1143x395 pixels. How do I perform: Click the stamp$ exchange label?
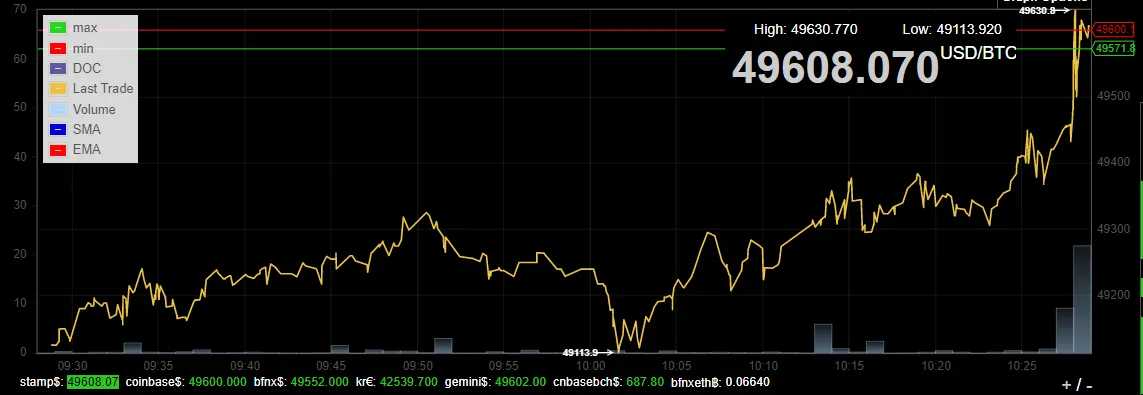pos(42,382)
